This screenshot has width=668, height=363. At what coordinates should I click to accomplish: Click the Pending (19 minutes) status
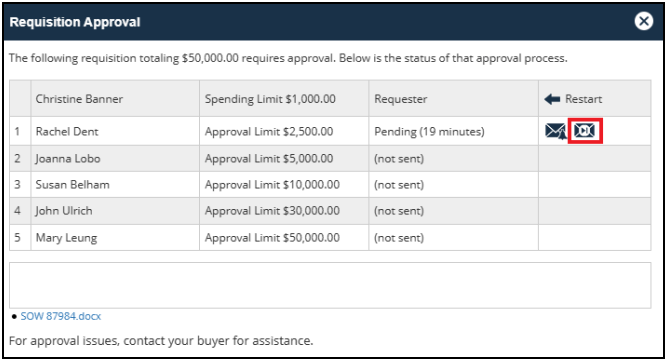point(429,132)
